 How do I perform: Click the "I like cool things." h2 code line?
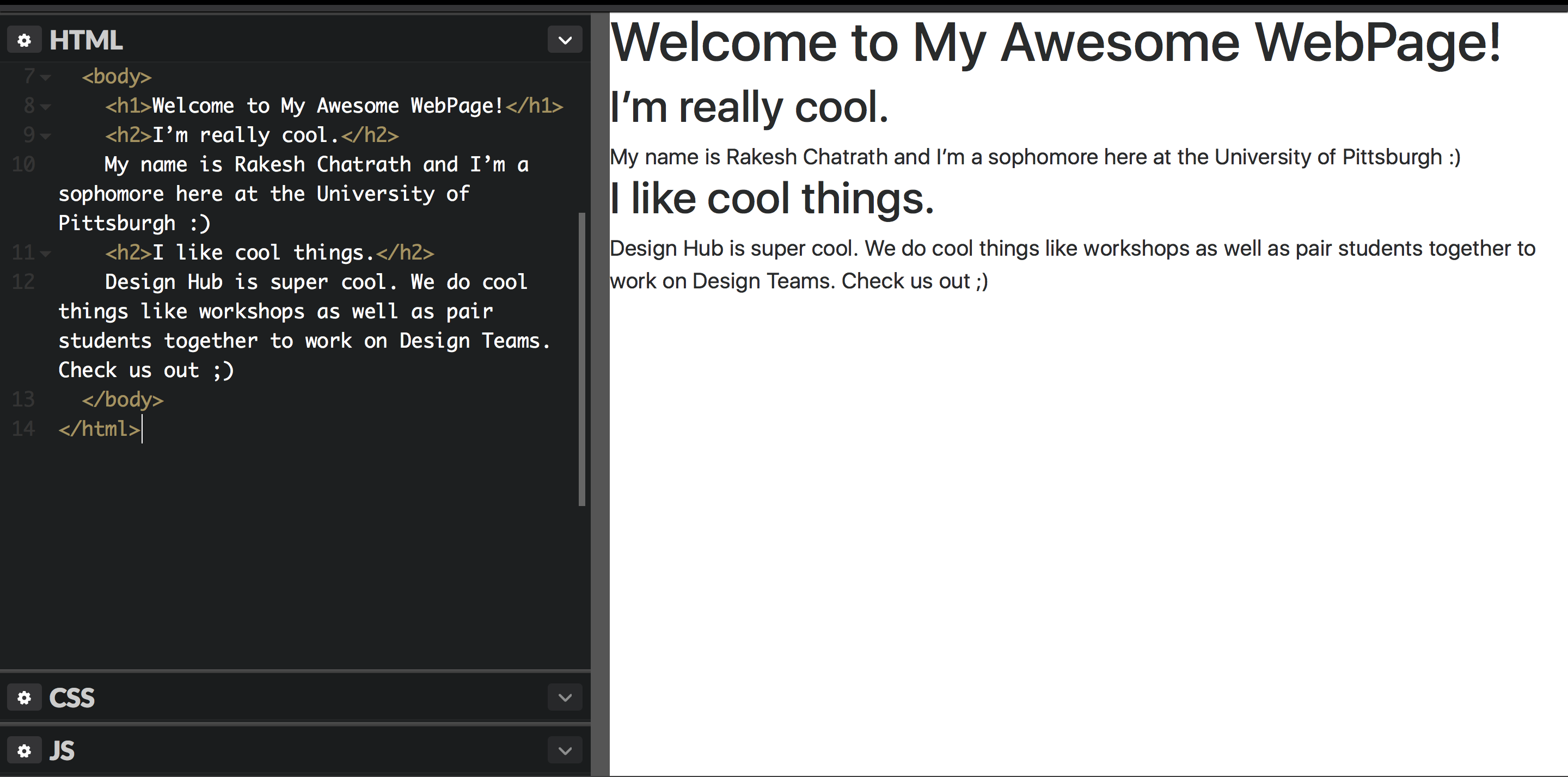[269, 252]
